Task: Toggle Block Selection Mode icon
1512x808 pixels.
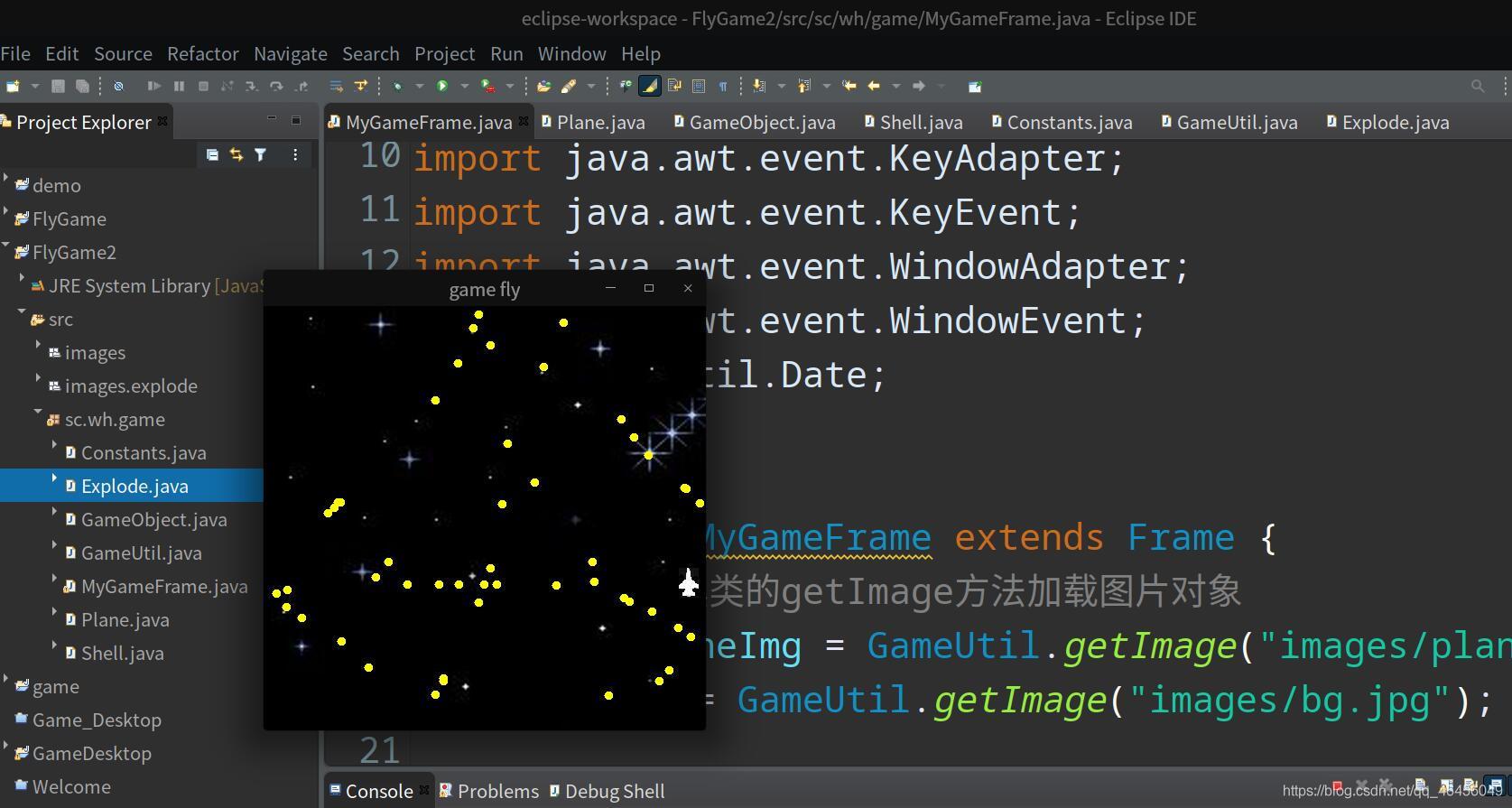Action: coord(698,87)
